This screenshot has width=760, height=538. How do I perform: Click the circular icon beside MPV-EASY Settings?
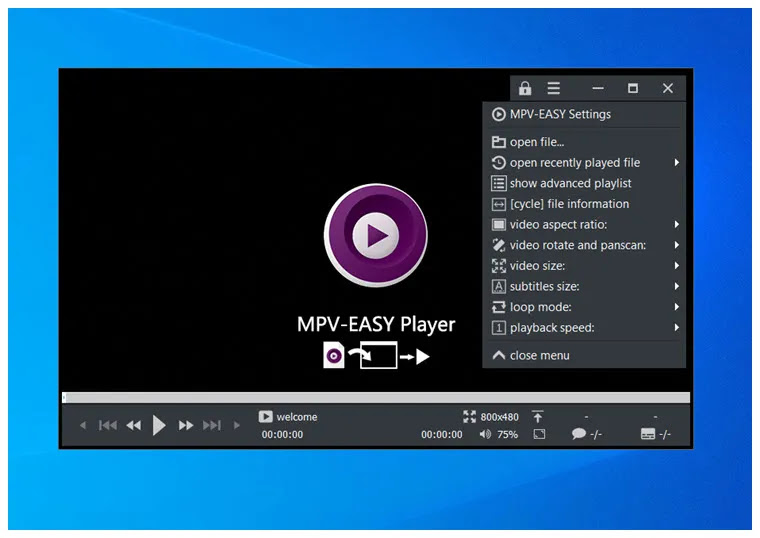click(x=498, y=114)
